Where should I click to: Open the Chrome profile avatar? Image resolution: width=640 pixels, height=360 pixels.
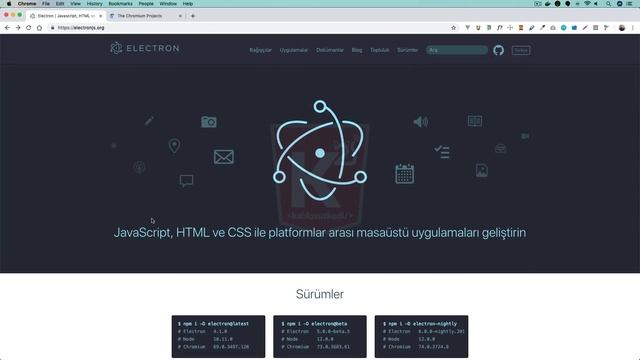point(622,28)
